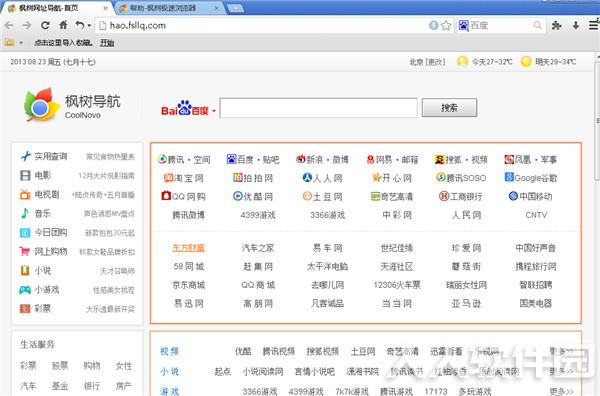600x396 pixels.
Task: Open the 中国移动 site link
Action: tap(530, 196)
